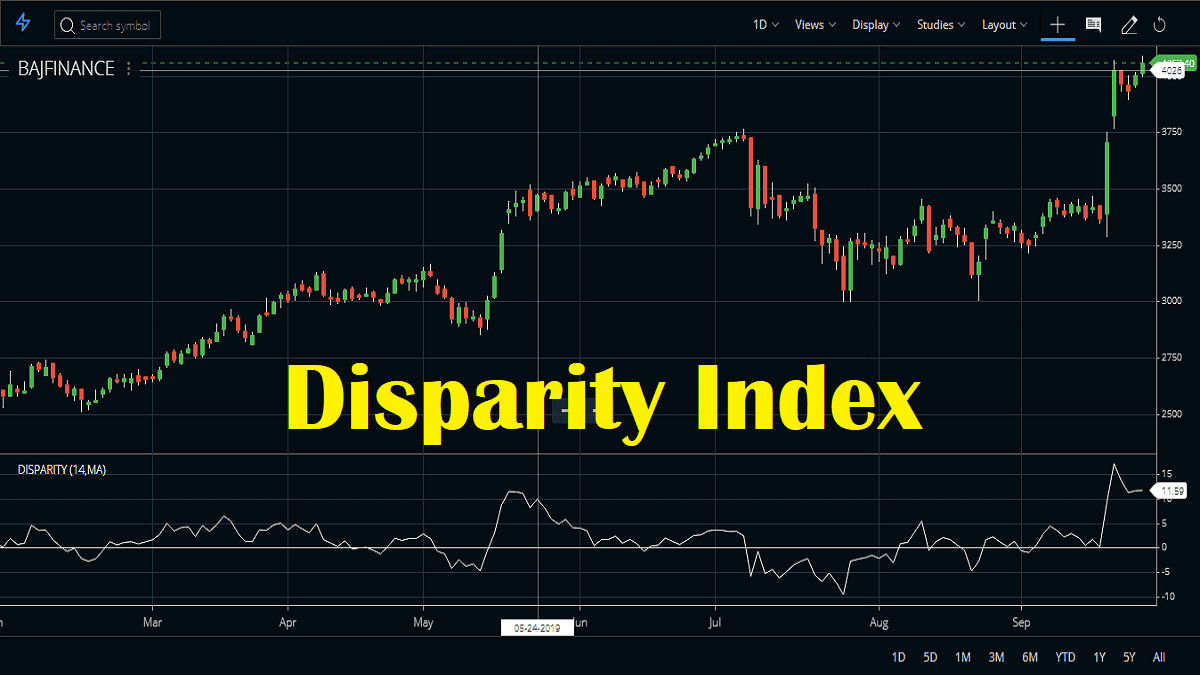Switch chart range to YTD
1200x675 pixels.
coord(1065,657)
